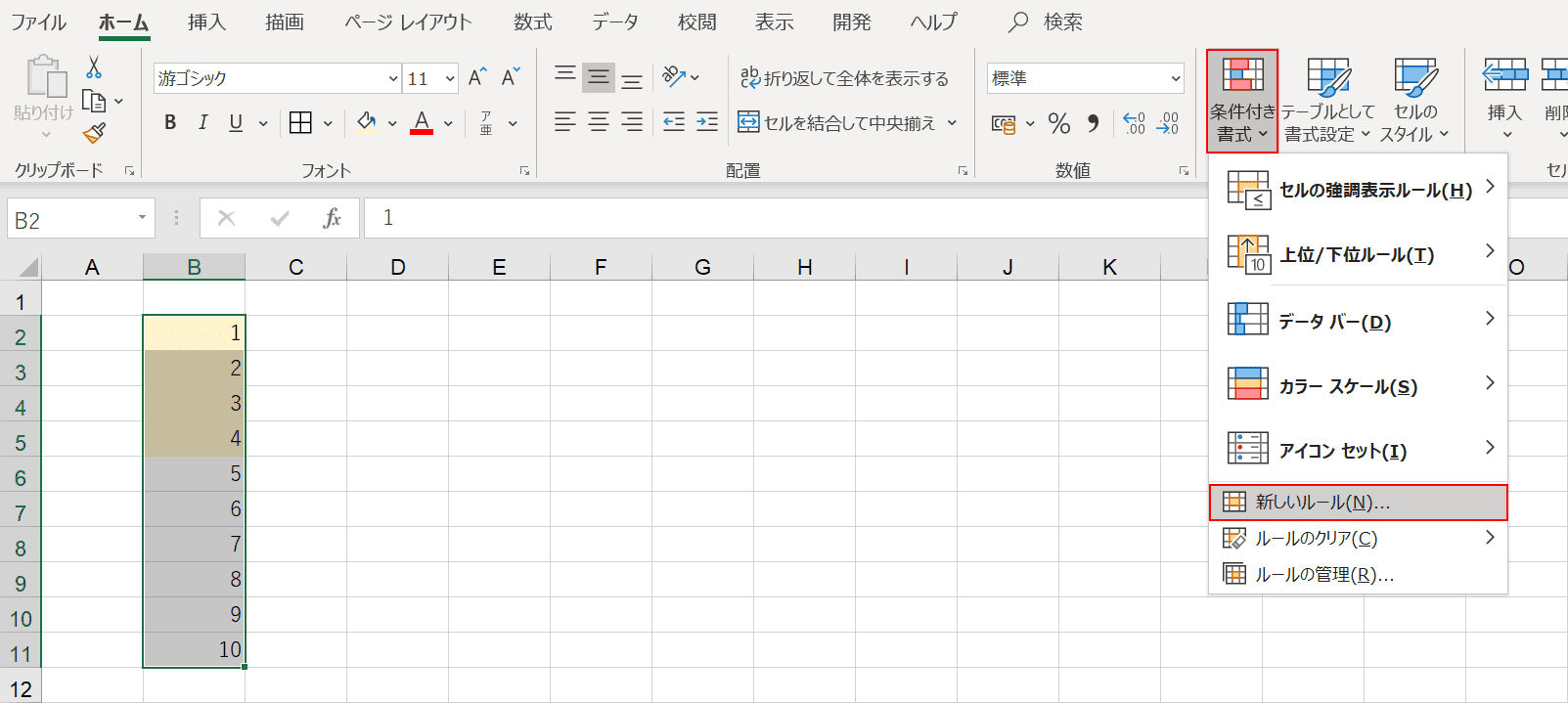1568x703 pixels.
Task: Open テーブルとして書式設定 table format gallery
Action: 1328,100
